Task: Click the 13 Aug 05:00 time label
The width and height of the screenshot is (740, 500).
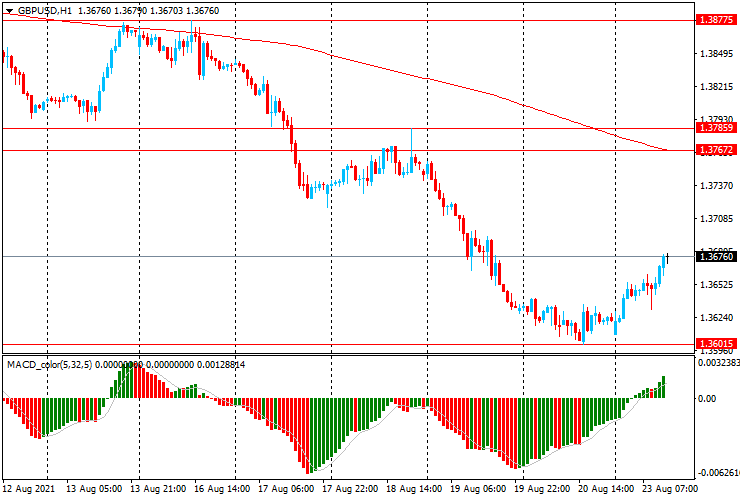Action: (93, 488)
